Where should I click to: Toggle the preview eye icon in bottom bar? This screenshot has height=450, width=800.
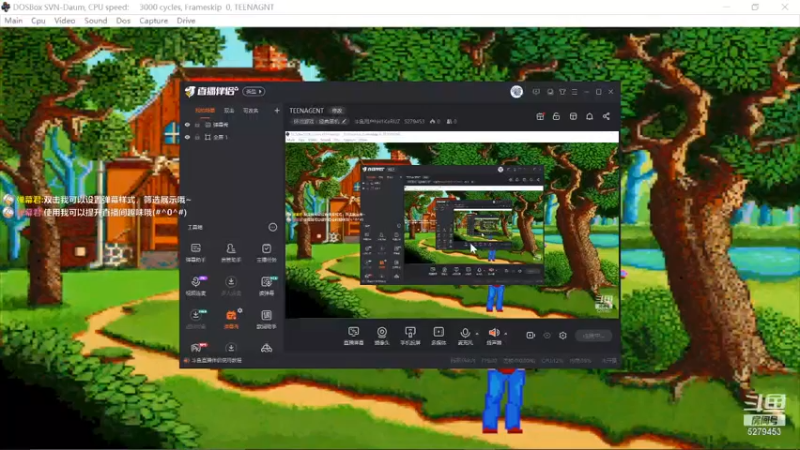click(547, 335)
